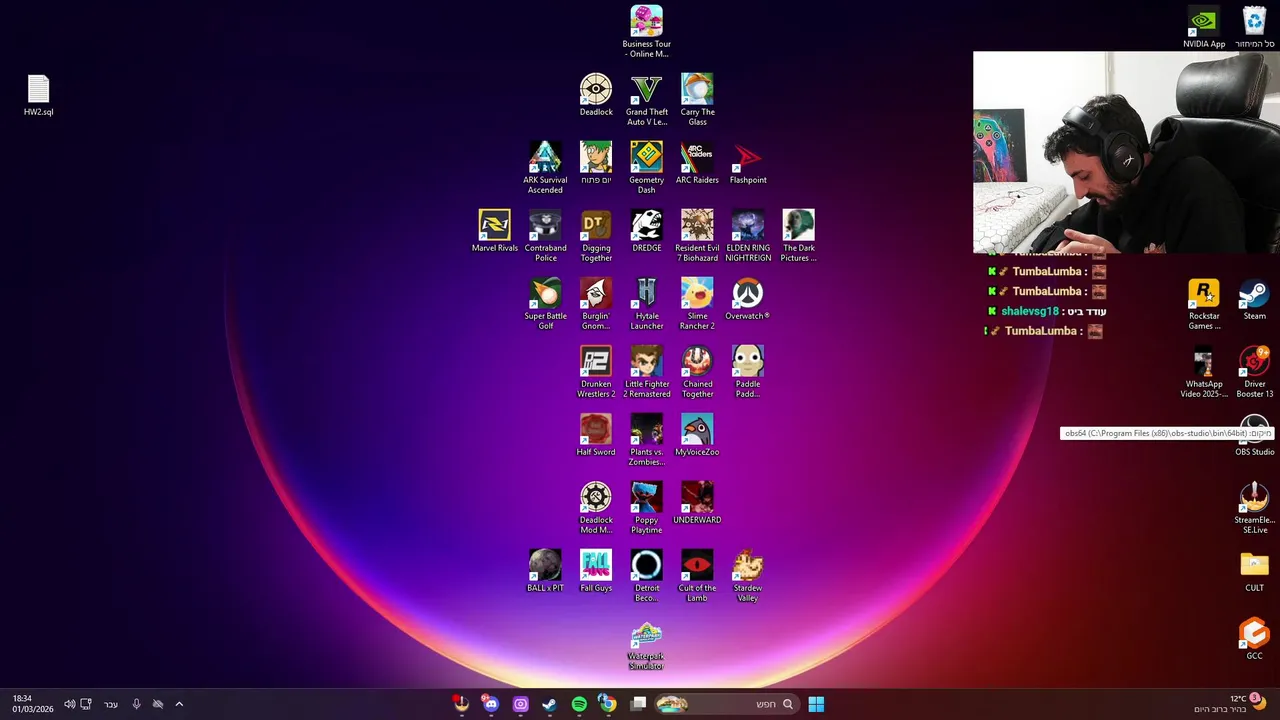Click the taskbar search box

tap(727, 704)
